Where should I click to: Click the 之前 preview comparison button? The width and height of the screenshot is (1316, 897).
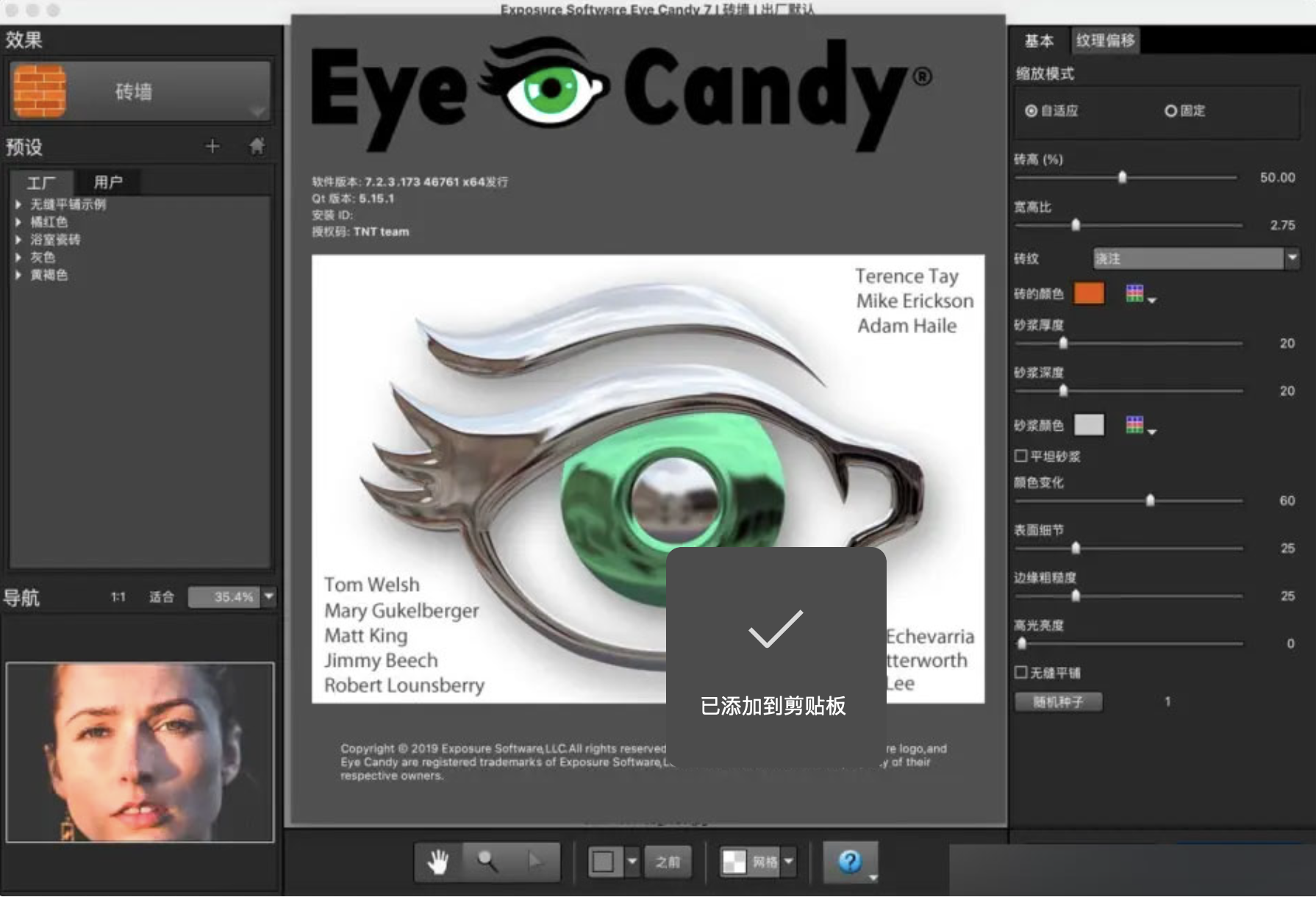(x=668, y=862)
